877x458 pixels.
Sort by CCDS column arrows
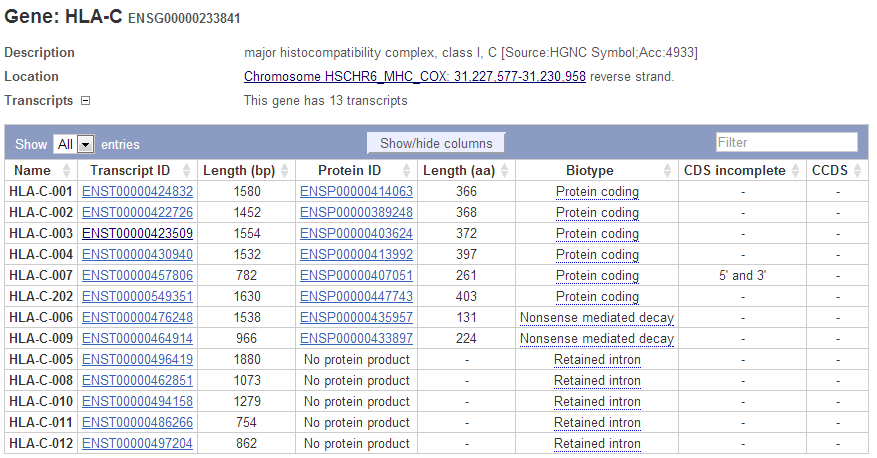pyautogui.click(x=858, y=171)
